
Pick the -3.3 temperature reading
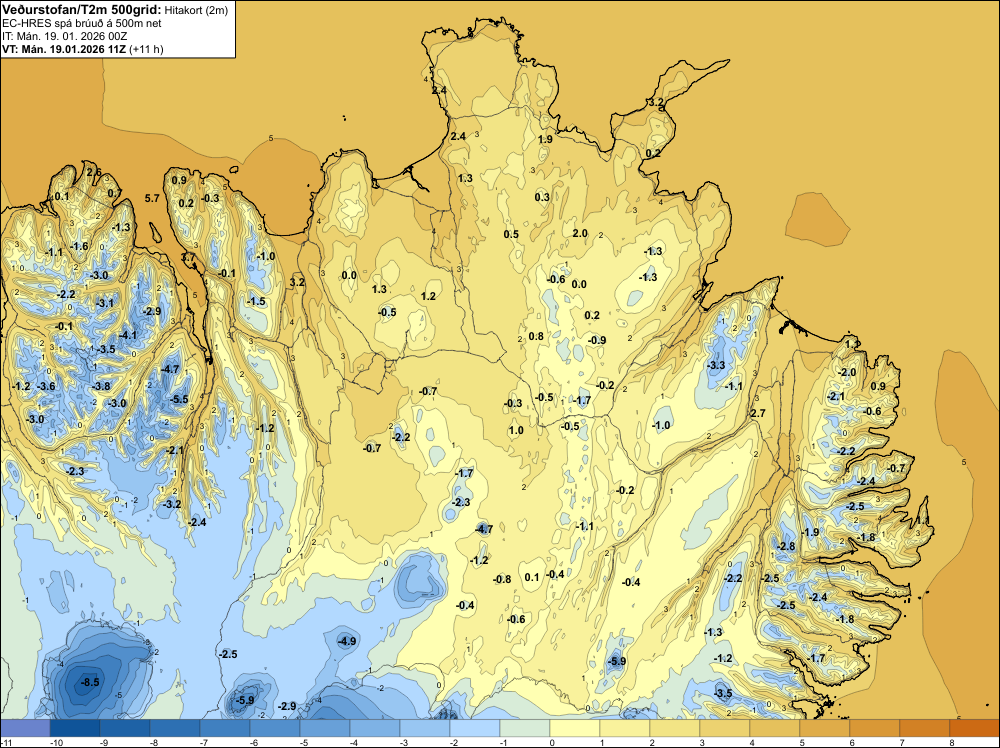716,365
